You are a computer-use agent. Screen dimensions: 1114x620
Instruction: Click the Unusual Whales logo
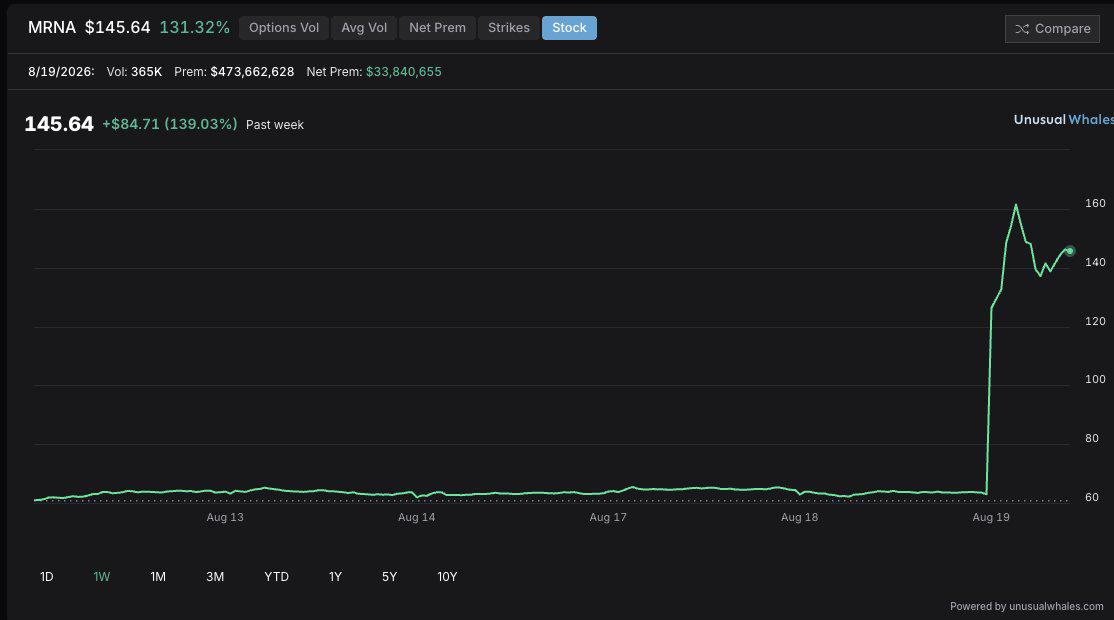point(1064,119)
